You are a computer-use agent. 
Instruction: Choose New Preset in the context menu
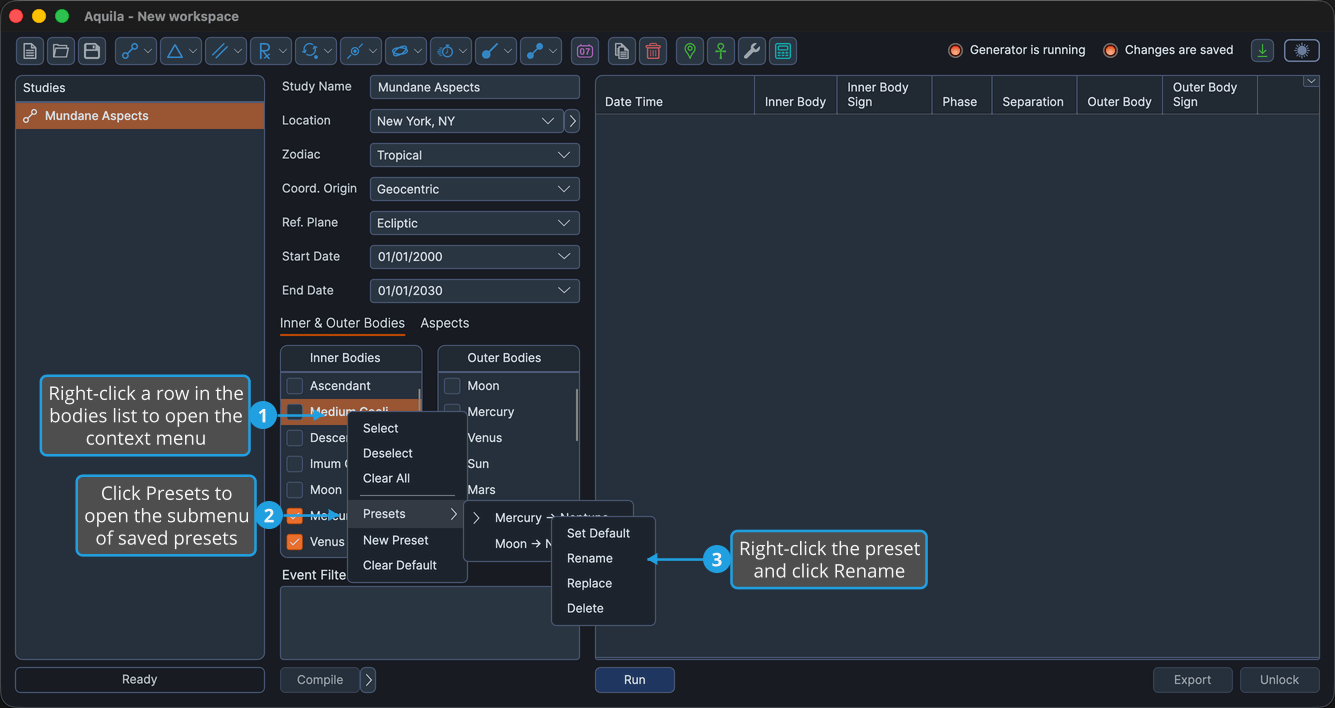point(407,540)
